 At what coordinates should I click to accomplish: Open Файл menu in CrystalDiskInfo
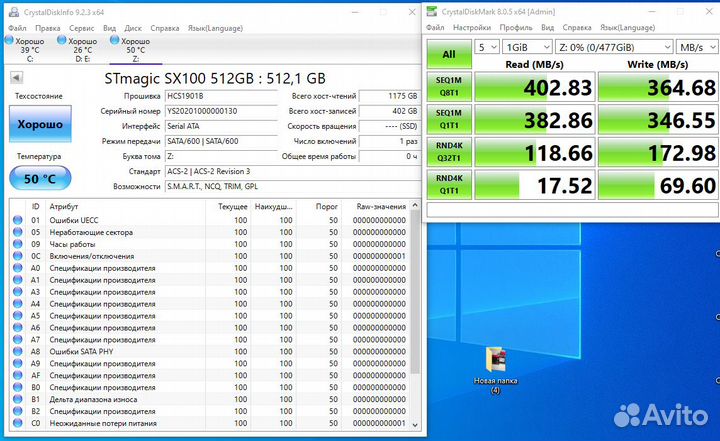[x=17, y=28]
